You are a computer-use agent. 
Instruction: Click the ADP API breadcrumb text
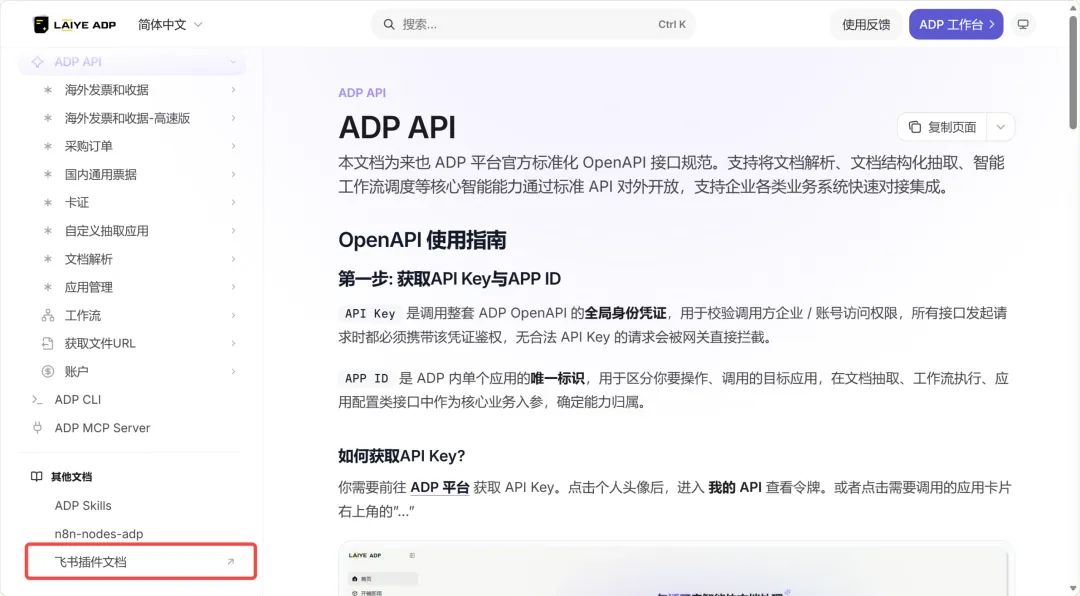coord(362,93)
